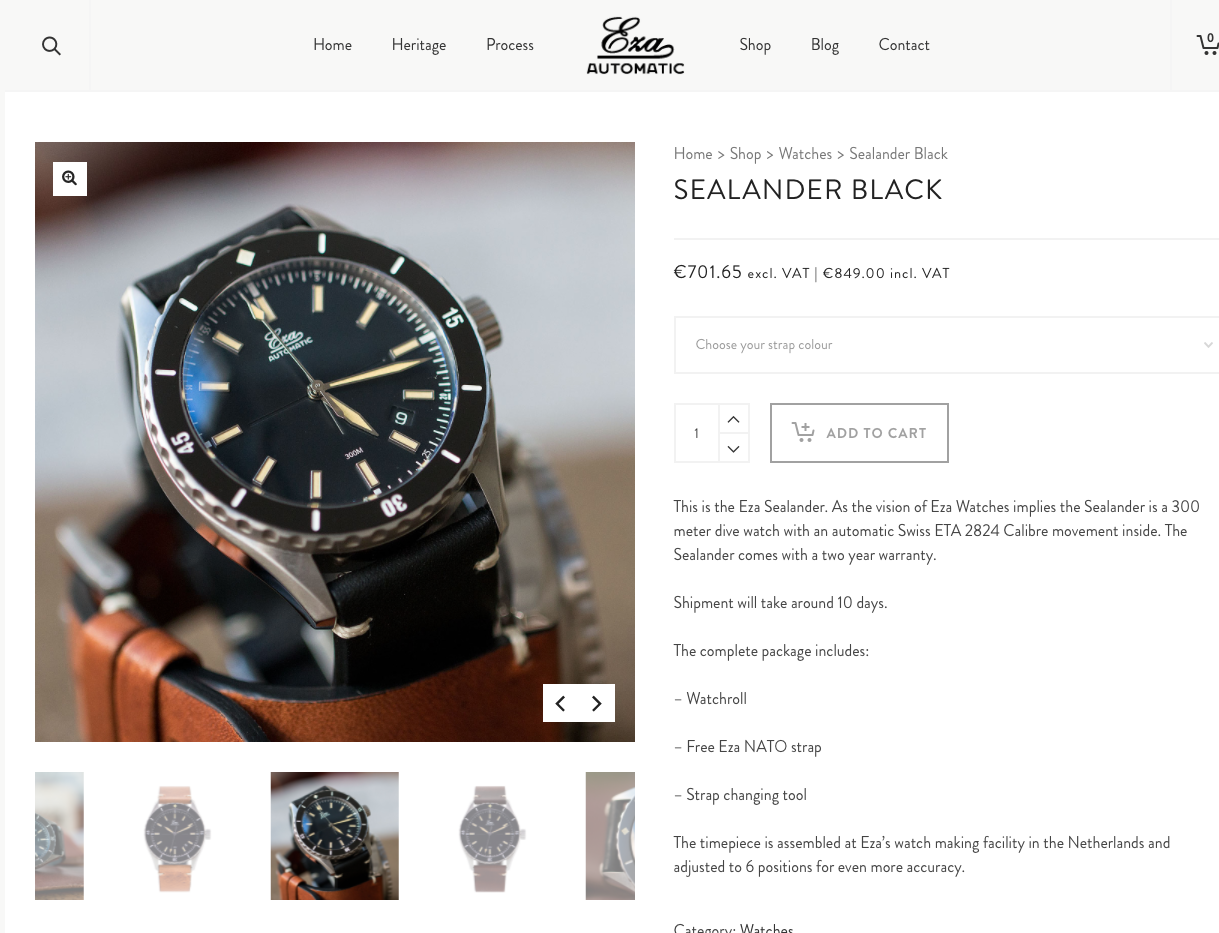This screenshot has width=1219, height=933.
Task: Open the shopping cart icon
Action: coord(1208,44)
